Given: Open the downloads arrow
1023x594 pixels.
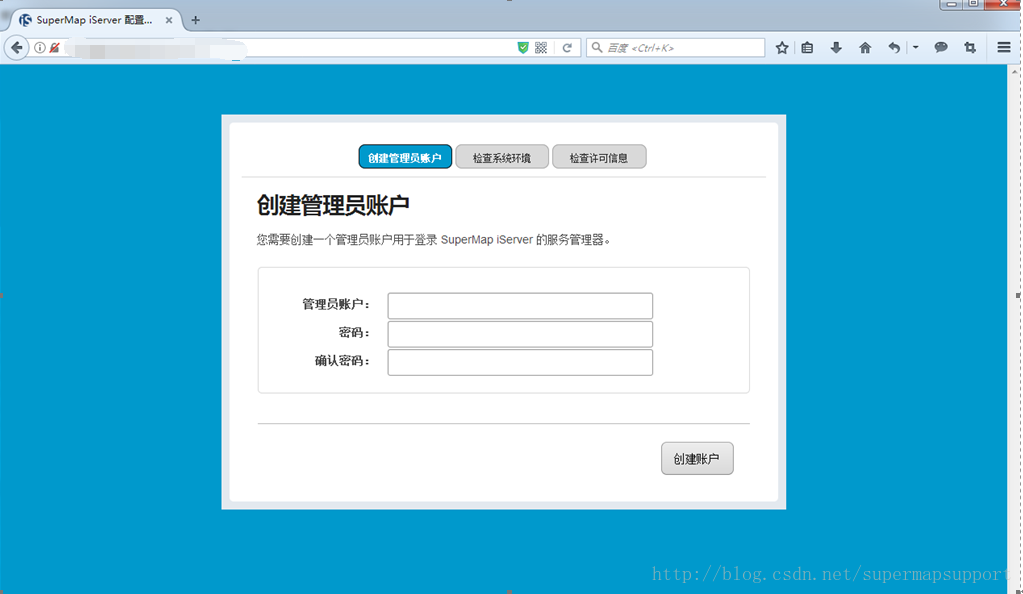Looking at the screenshot, I should 836,48.
